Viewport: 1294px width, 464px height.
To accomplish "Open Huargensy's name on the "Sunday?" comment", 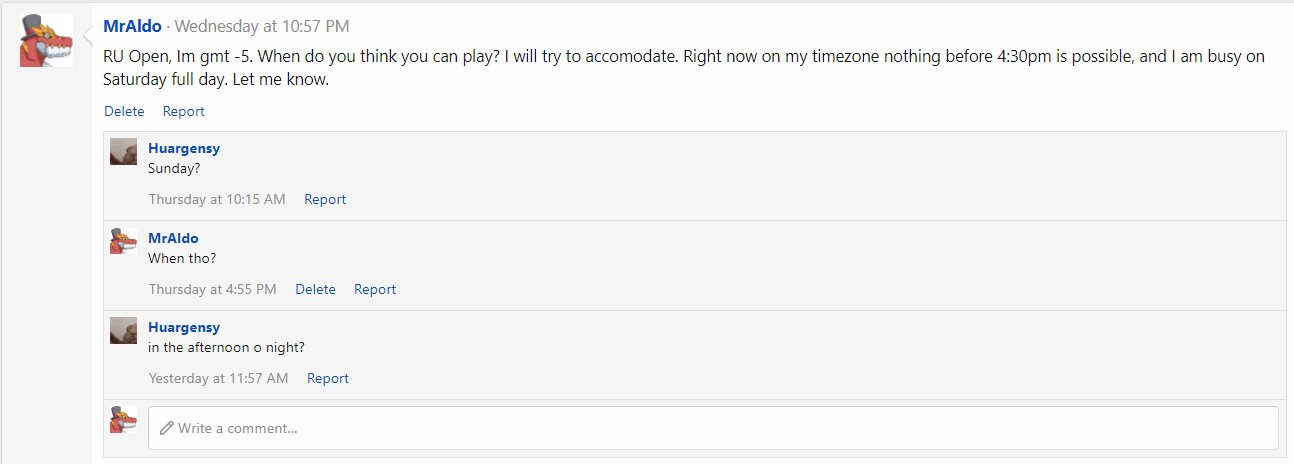I will click(x=184, y=148).
